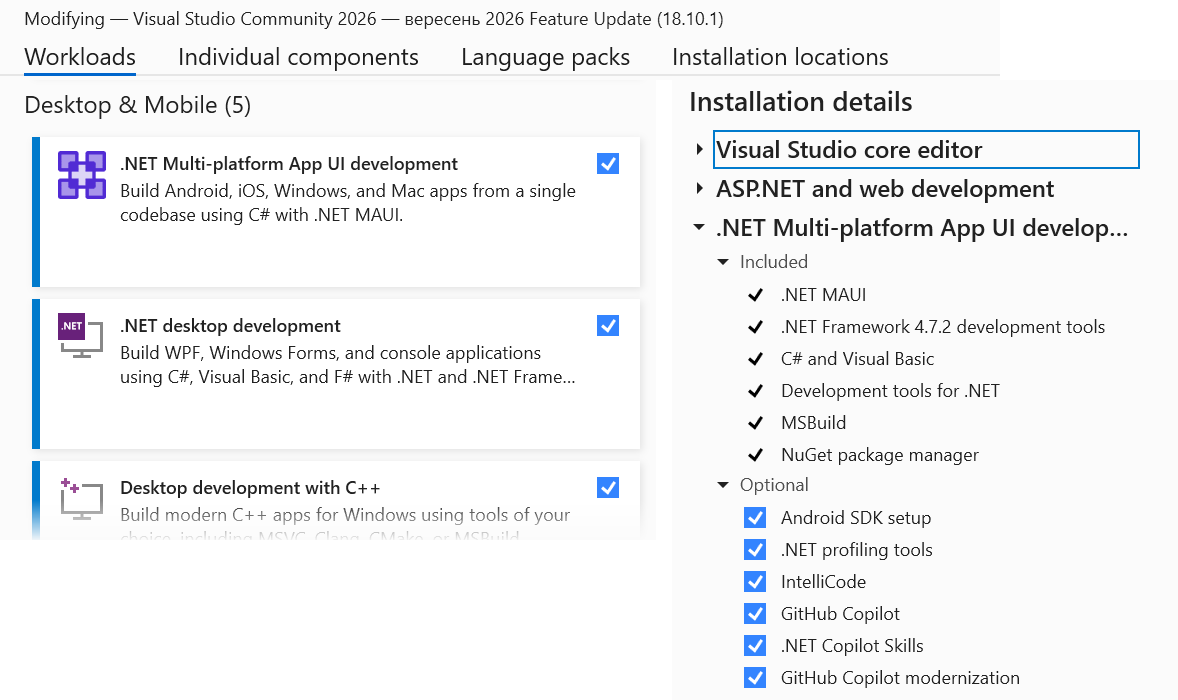This screenshot has width=1178, height=700.
Task: Click the checkmark beside Development tools for .NET
Action: 755,391
